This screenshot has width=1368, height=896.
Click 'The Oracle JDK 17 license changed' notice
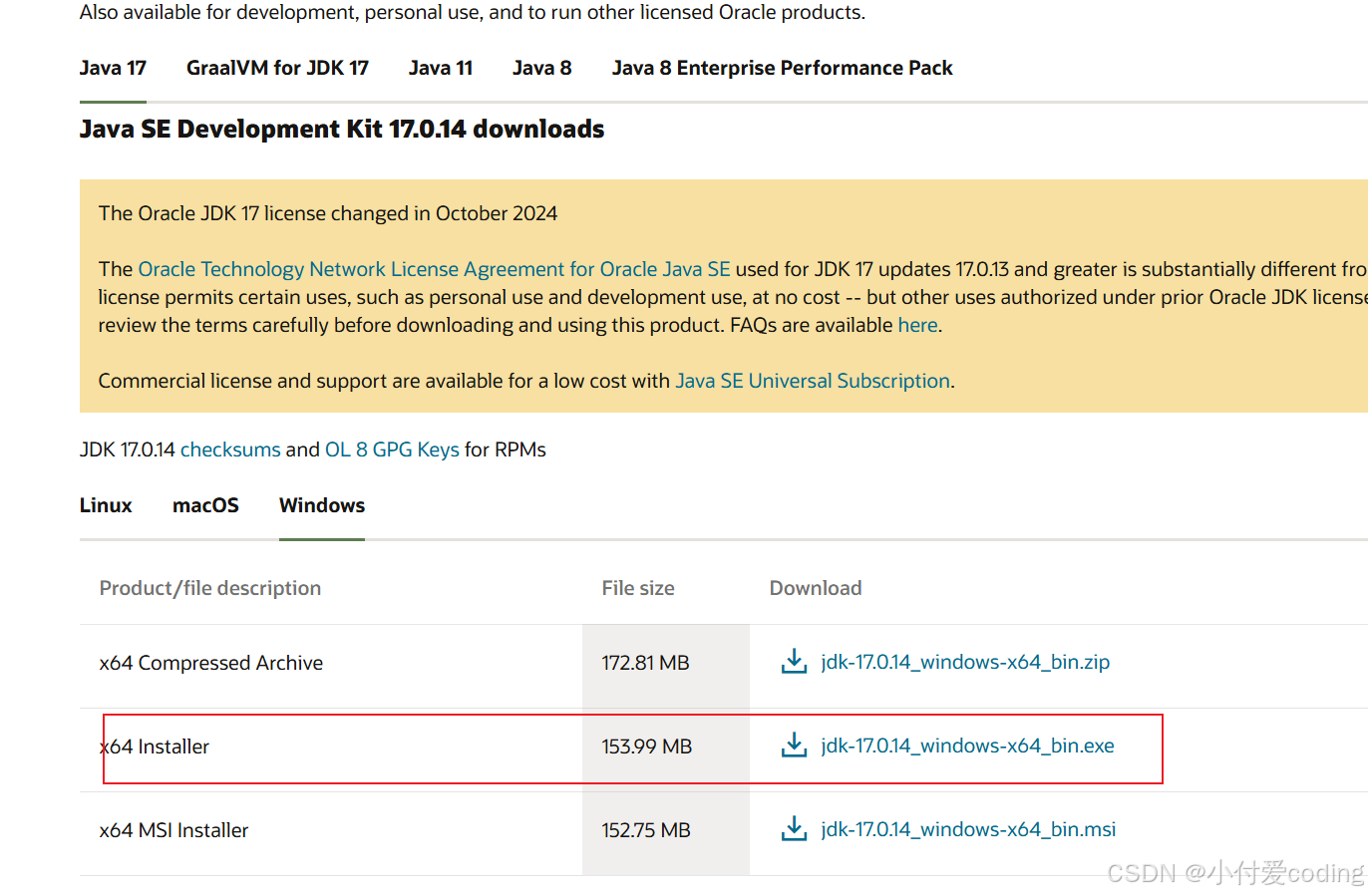(328, 213)
